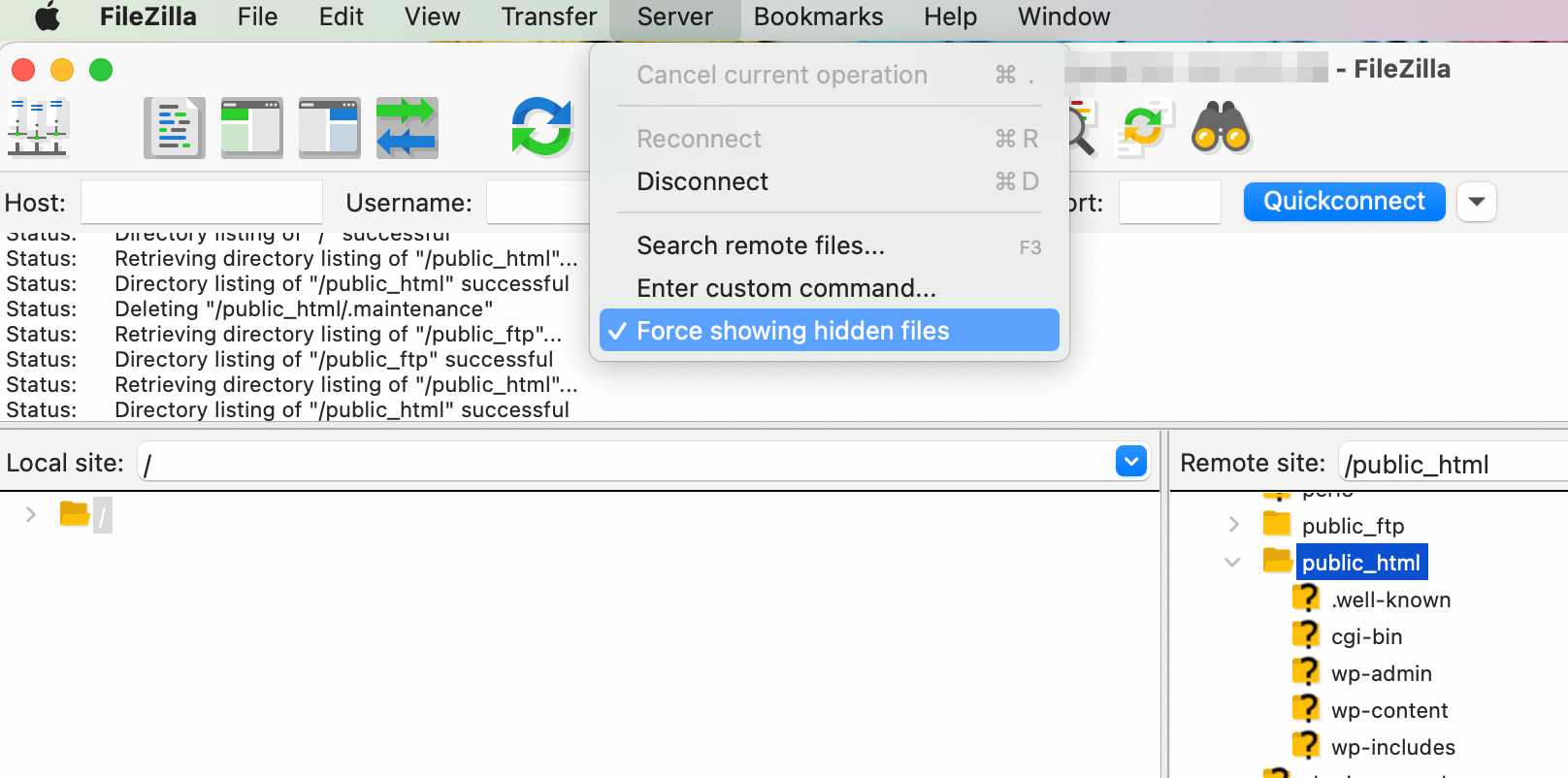This screenshot has width=1568, height=778.
Task: Select the local root folder icon
Action: (75, 513)
